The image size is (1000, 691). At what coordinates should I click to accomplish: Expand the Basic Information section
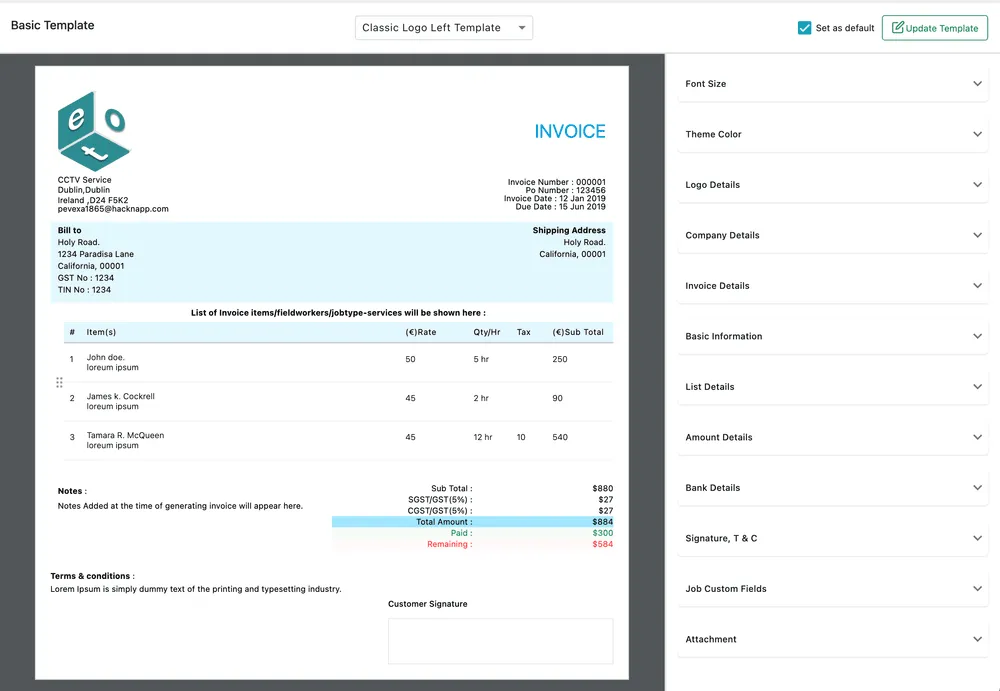tap(833, 336)
